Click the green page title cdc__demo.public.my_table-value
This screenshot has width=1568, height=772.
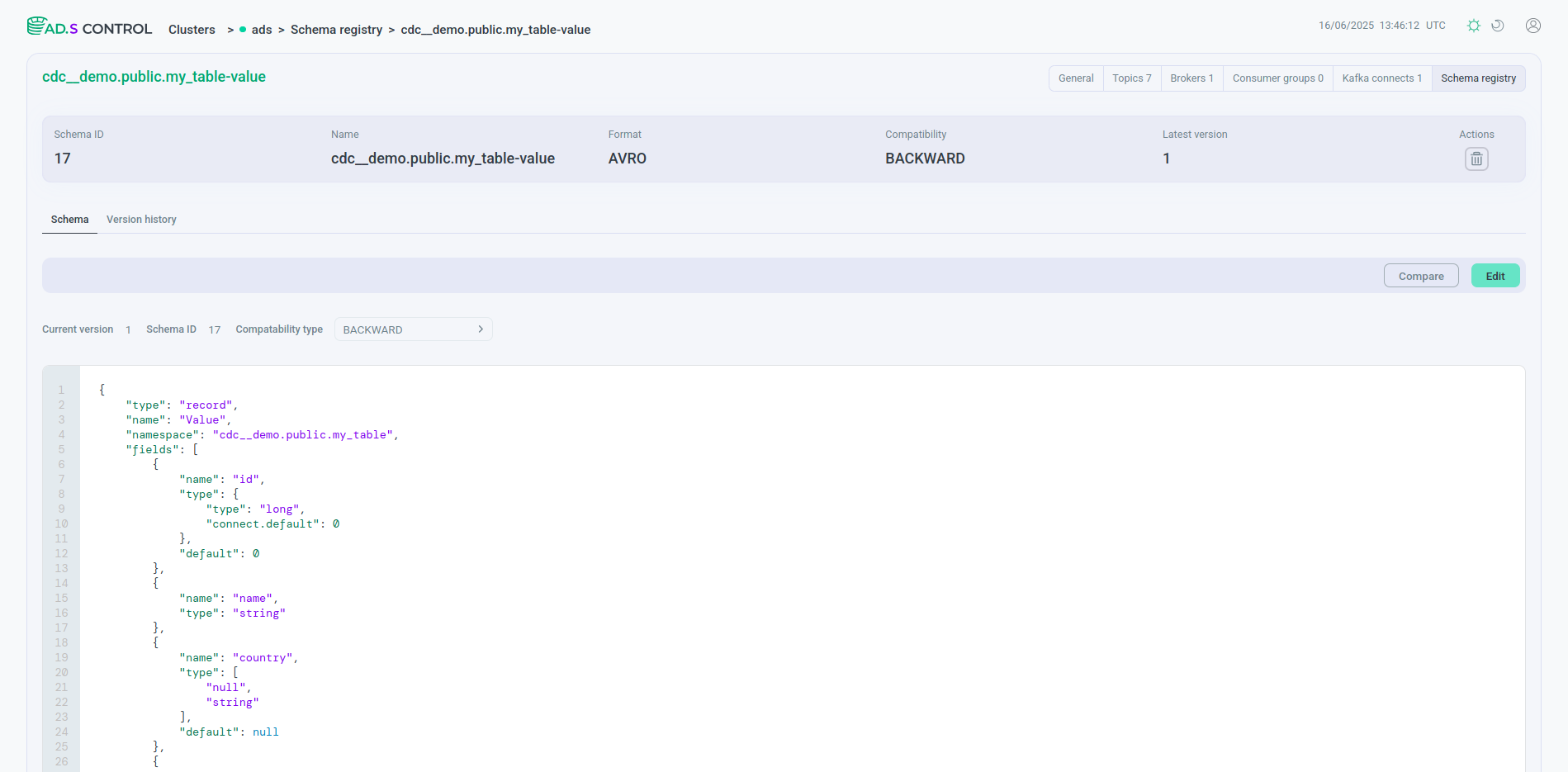pos(154,77)
